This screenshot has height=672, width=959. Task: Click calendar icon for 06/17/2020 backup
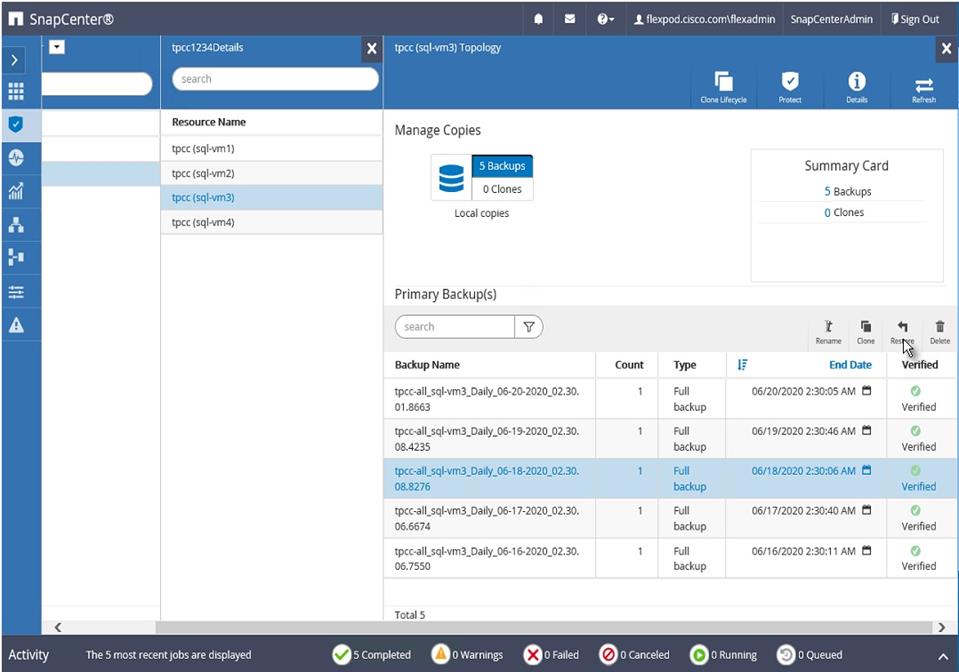(866, 510)
